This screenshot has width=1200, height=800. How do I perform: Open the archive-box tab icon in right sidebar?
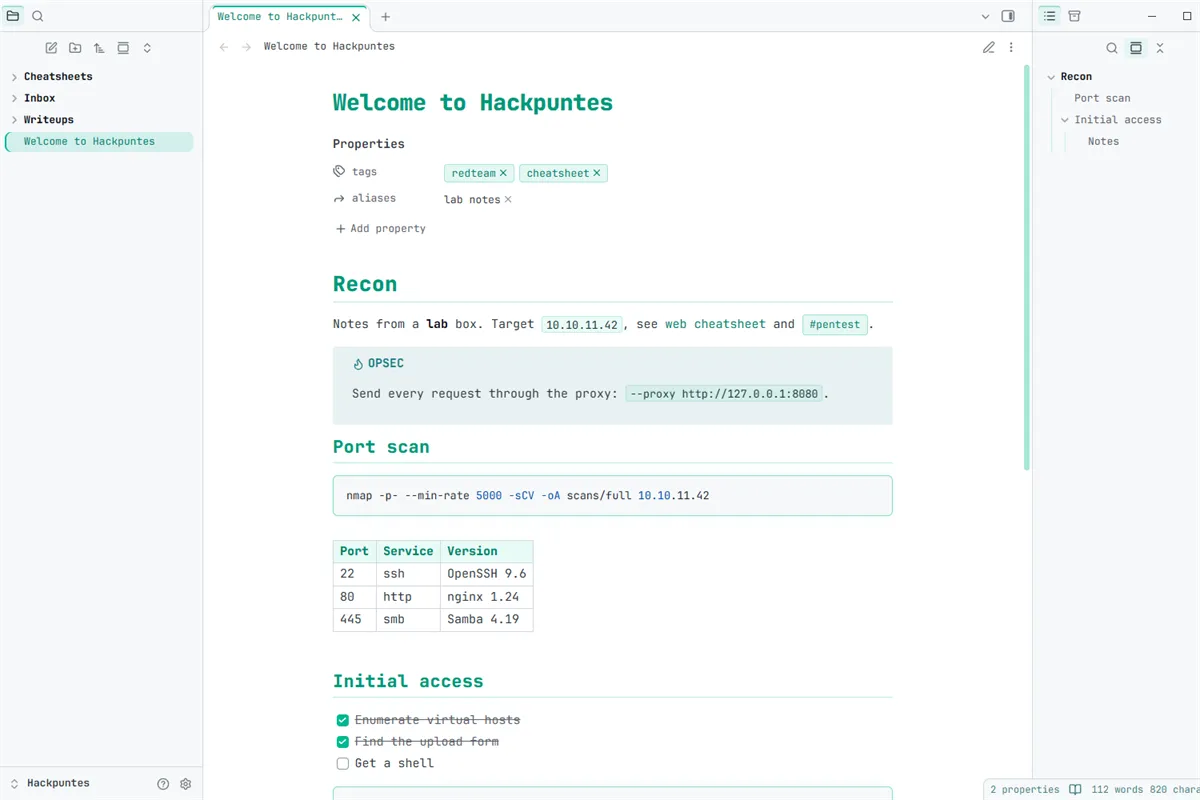tap(1075, 16)
